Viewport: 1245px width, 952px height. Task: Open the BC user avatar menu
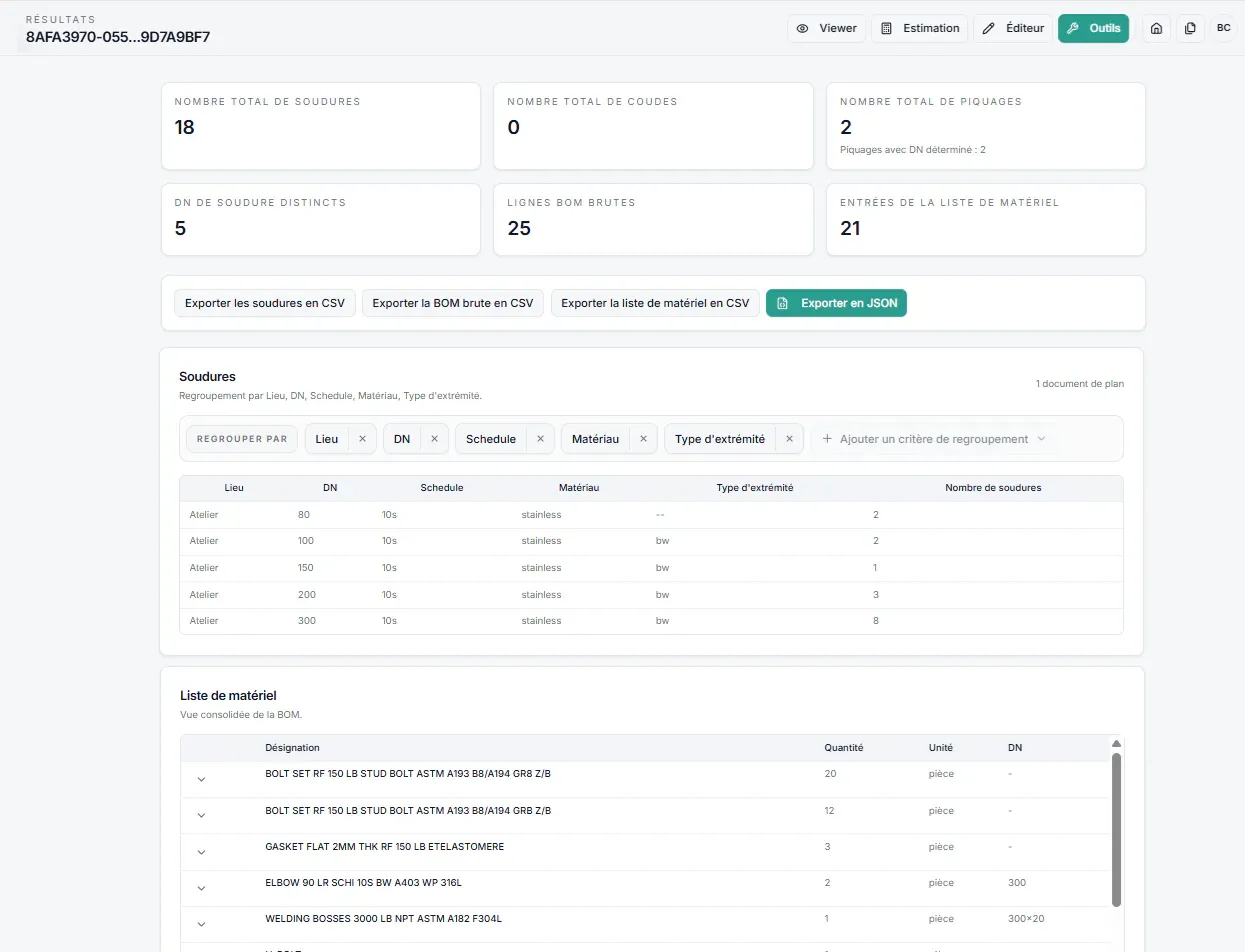pyautogui.click(x=1224, y=28)
